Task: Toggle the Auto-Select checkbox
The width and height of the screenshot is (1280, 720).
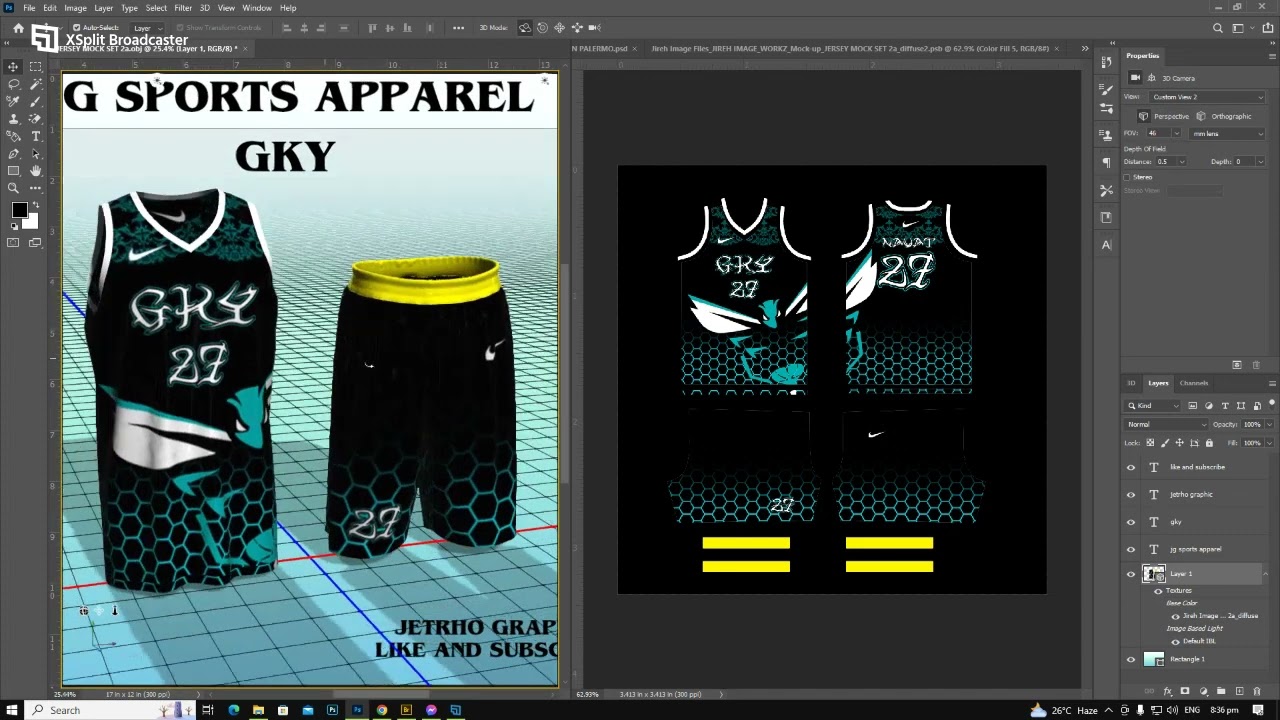Action: tap(77, 28)
